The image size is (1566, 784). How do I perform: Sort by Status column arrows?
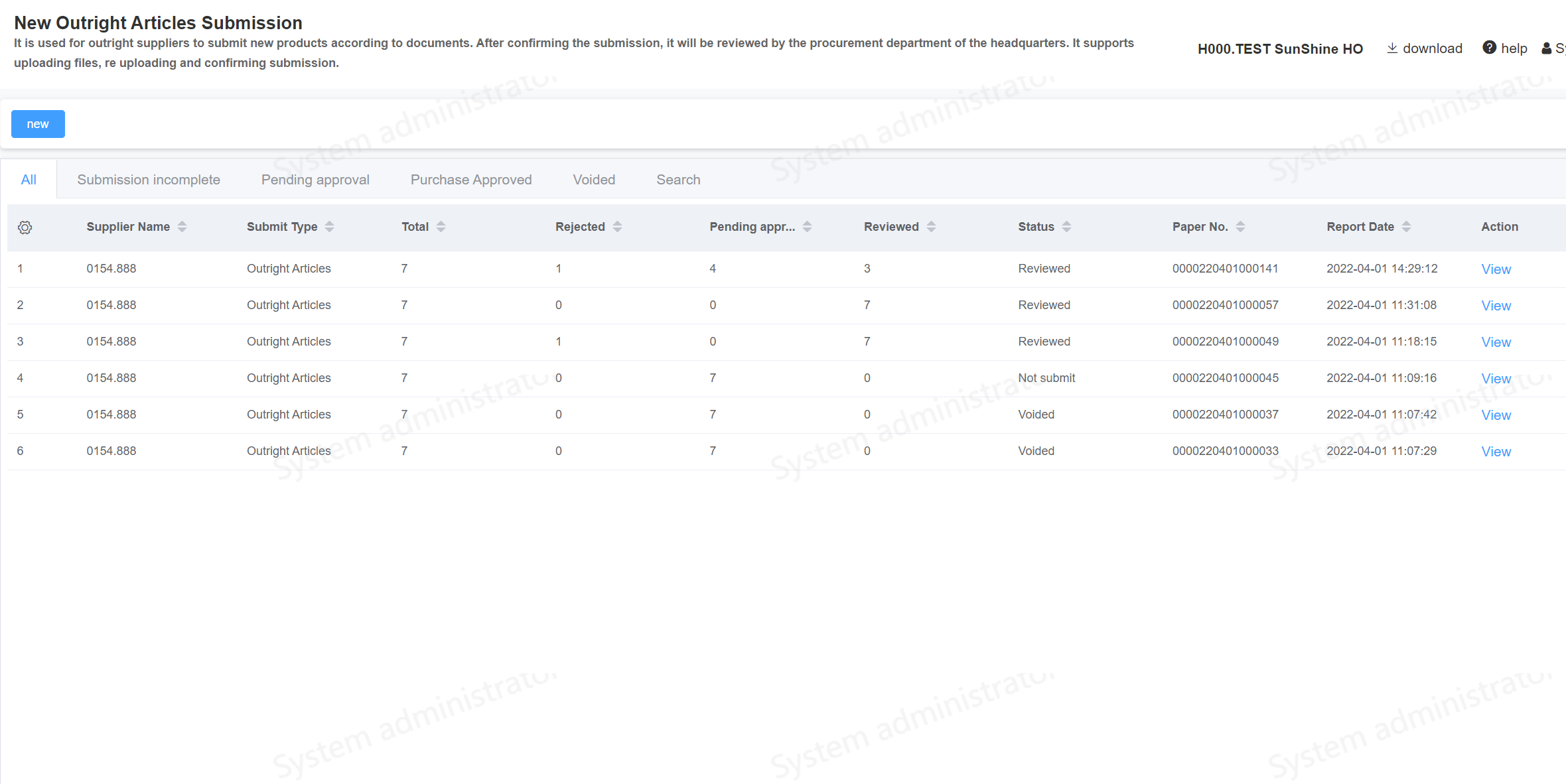click(x=1066, y=227)
